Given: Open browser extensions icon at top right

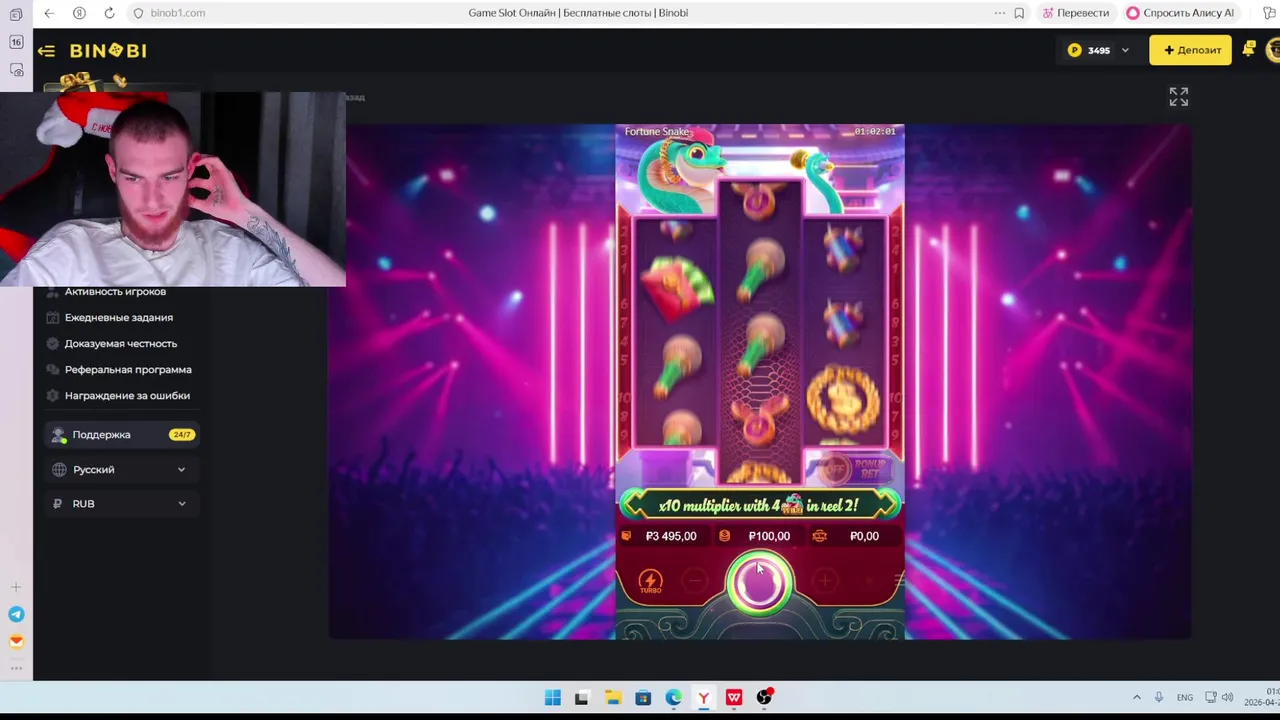Looking at the screenshot, I should point(1269,13).
